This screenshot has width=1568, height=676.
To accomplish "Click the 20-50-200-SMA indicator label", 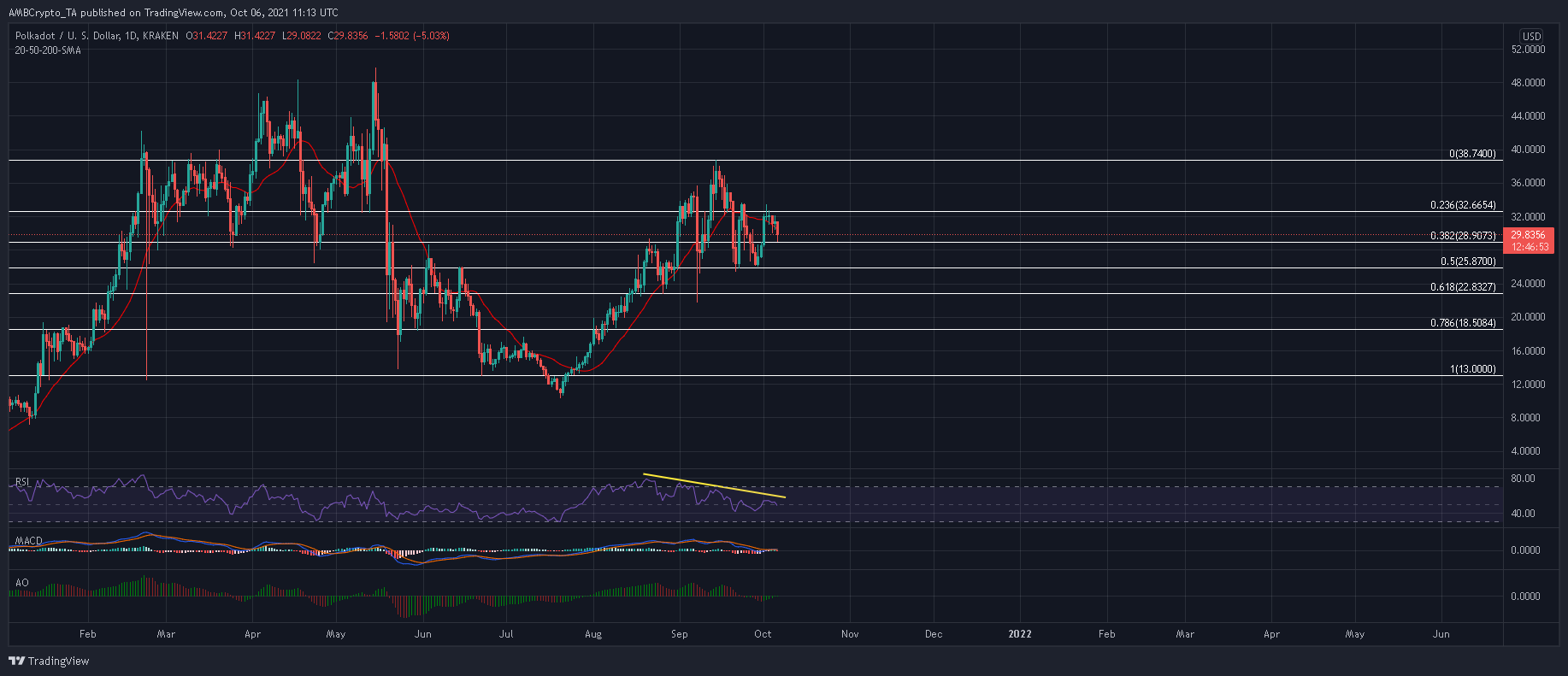I will [48, 50].
